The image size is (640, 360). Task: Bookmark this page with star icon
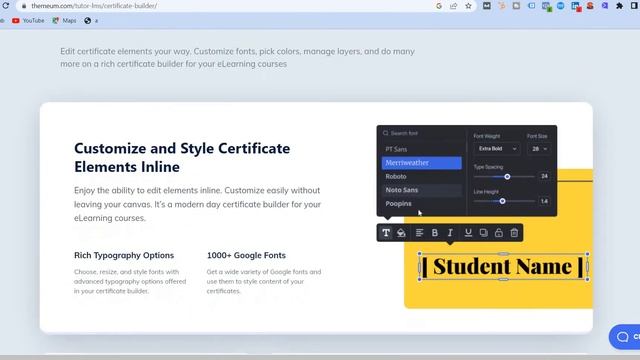468,6
